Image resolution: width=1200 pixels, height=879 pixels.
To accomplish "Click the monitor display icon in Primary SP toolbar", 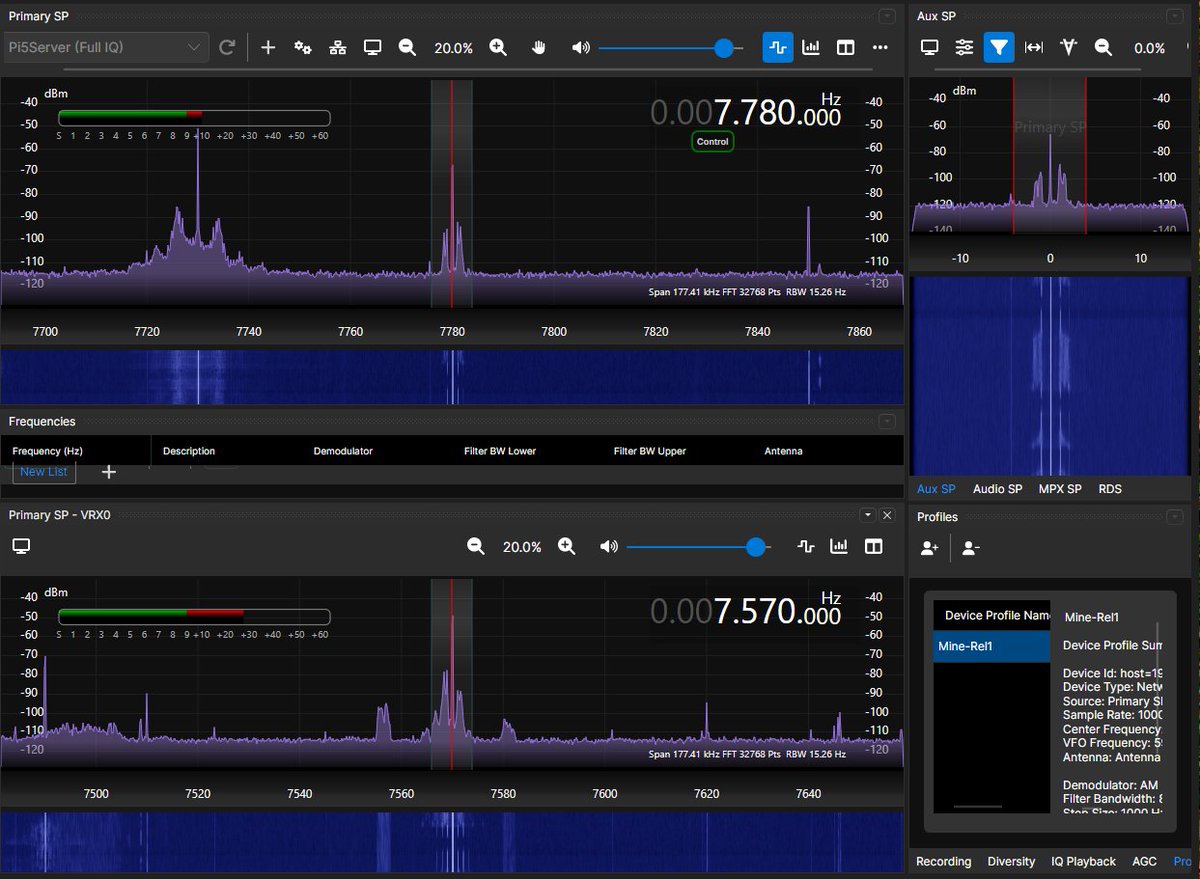I will pyautogui.click(x=372, y=47).
